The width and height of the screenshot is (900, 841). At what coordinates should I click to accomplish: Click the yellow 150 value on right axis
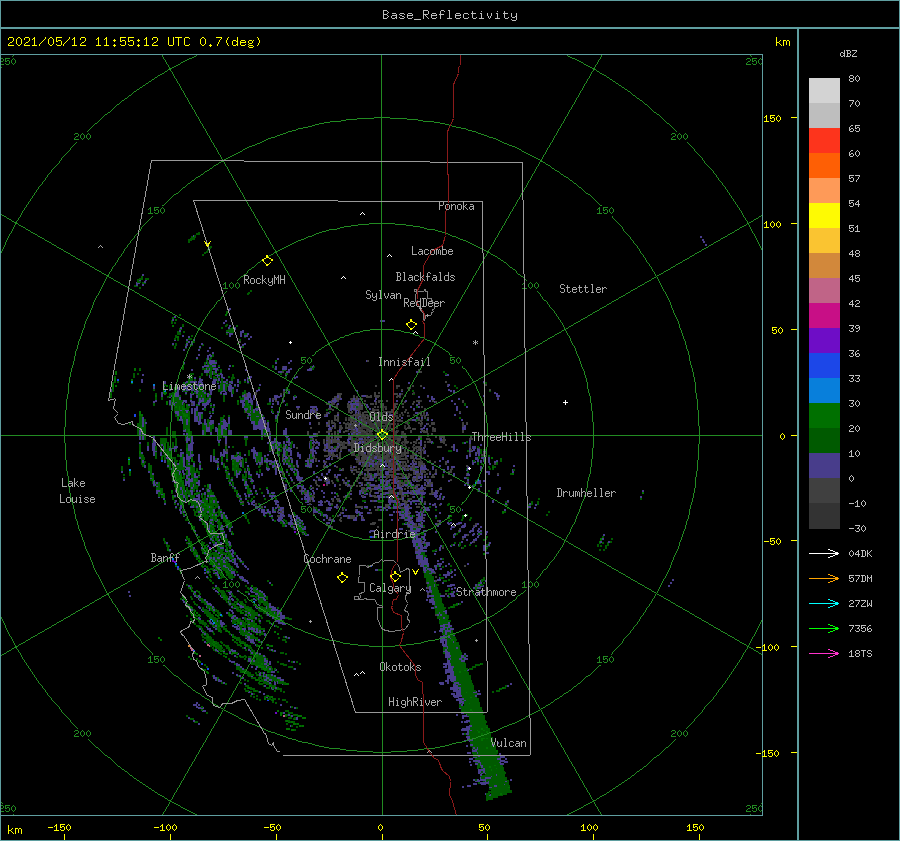coord(772,118)
